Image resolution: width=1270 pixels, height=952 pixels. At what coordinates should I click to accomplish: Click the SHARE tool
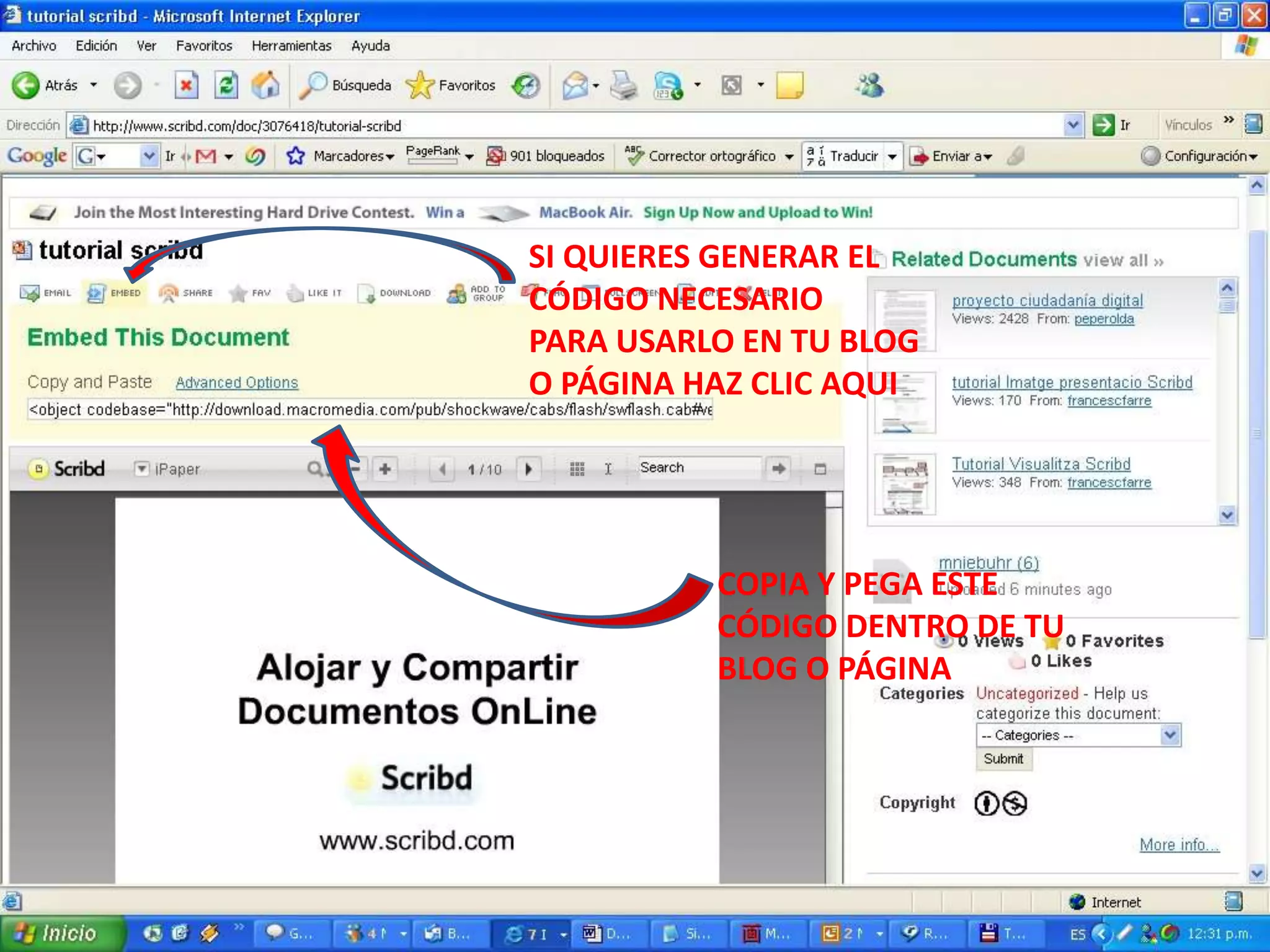(x=185, y=293)
